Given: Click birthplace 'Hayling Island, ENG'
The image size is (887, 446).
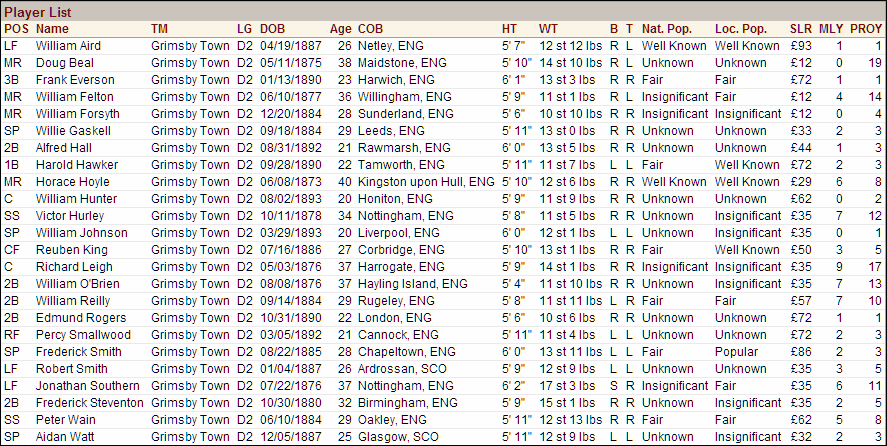Looking at the screenshot, I should point(412,284).
